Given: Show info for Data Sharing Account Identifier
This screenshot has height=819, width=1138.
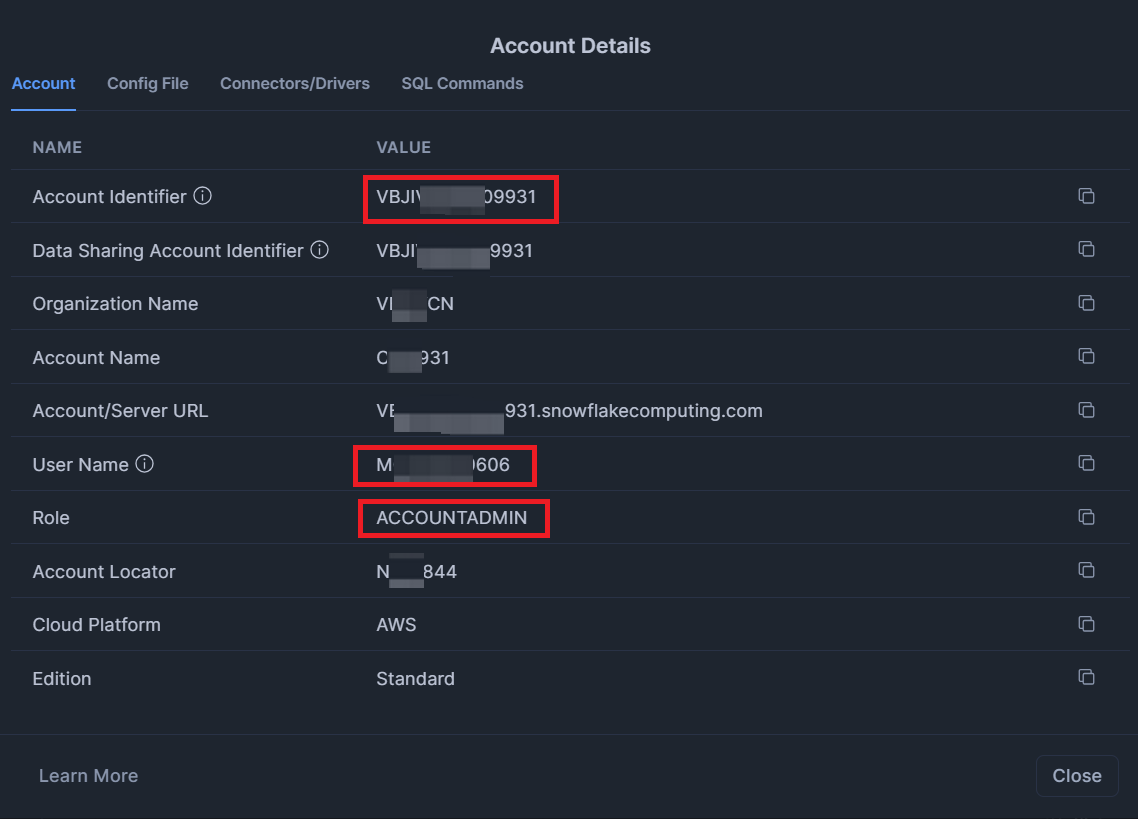Looking at the screenshot, I should pyautogui.click(x=319, y=250).
